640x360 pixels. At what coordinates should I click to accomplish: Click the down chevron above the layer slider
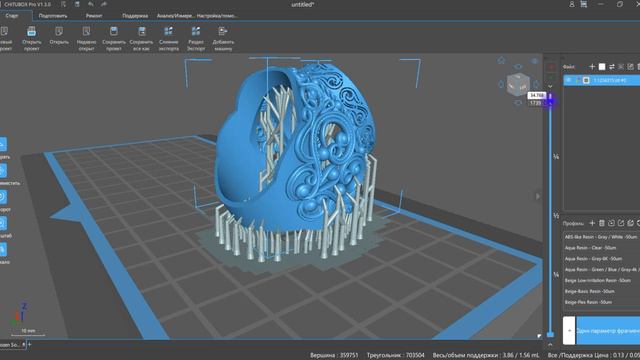pyautogui.click(x=550, y=86)
